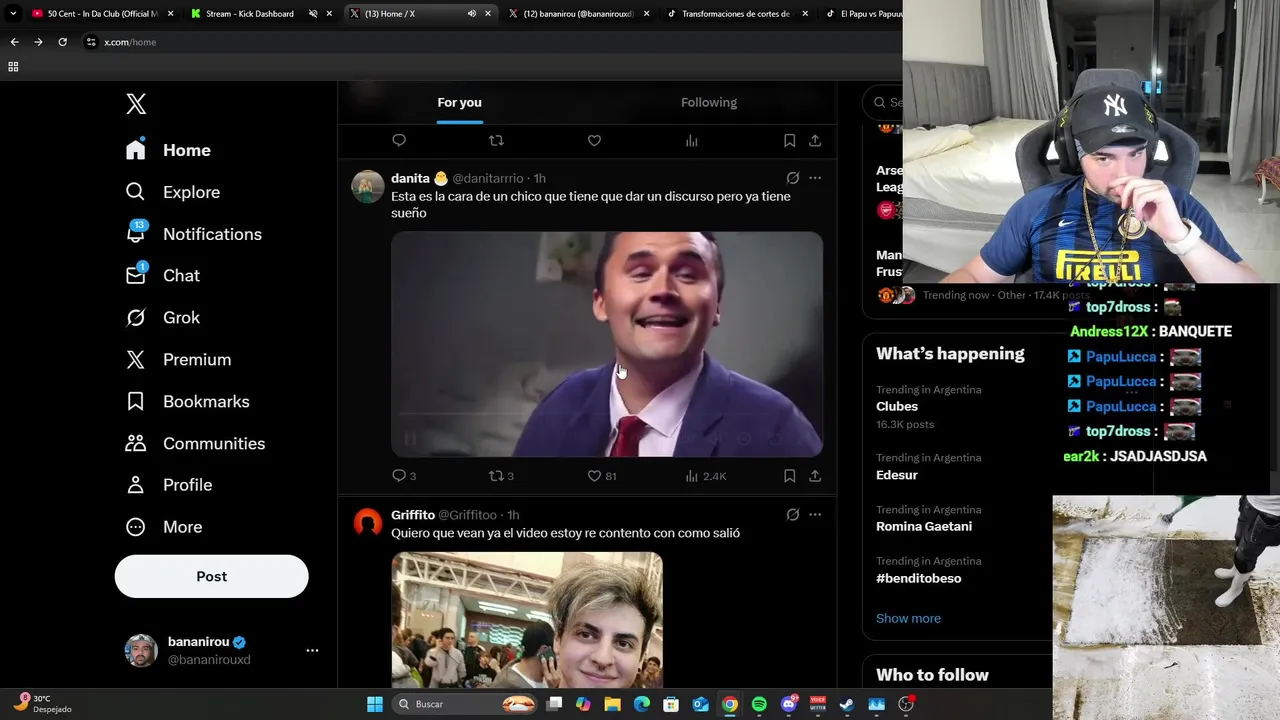
Task: Unmute the Kick Dashboard tab
Action: [x=313, y=14]
